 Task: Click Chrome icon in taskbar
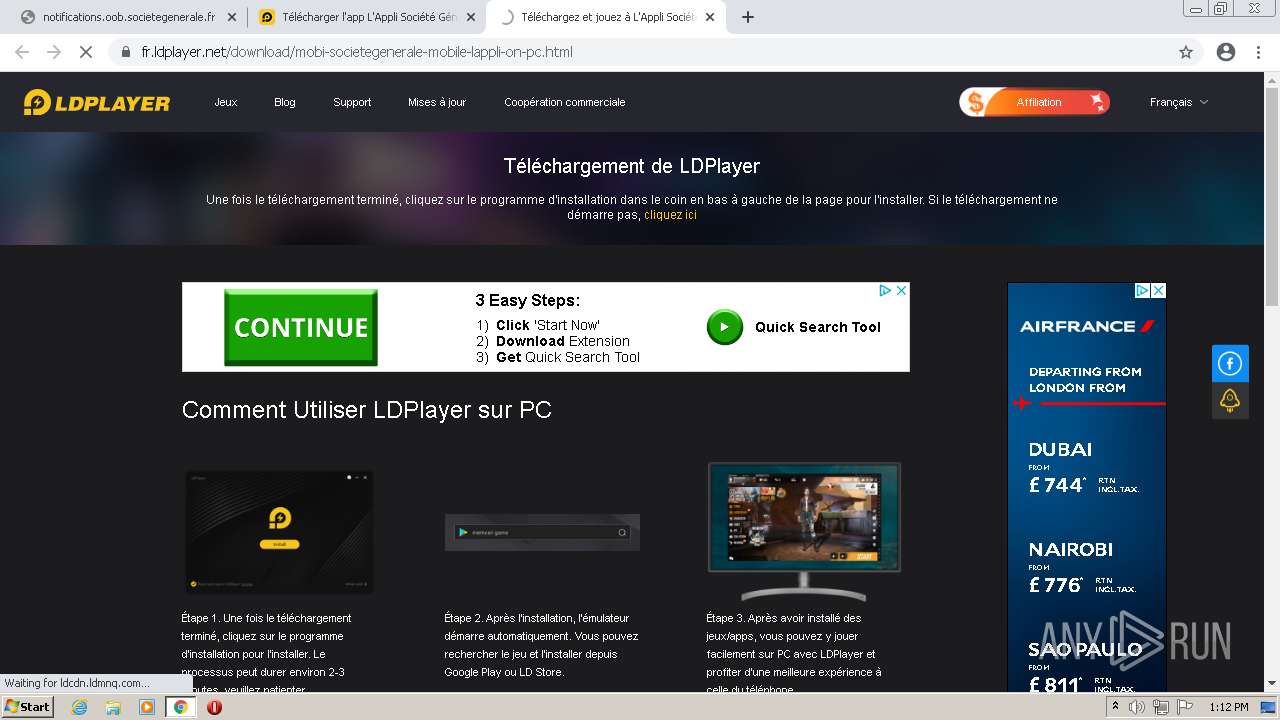point(181,707)
